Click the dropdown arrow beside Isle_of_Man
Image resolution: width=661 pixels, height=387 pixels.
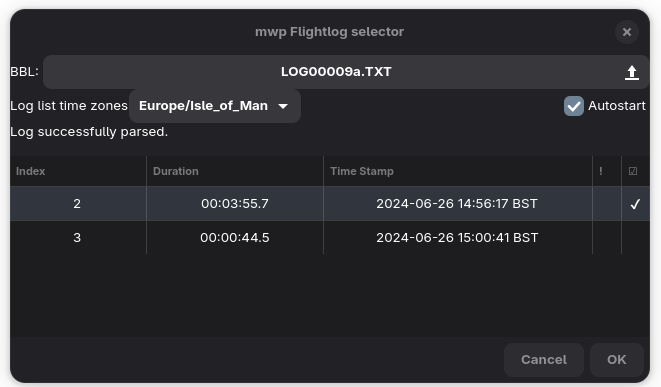click(x=283, y=106)
